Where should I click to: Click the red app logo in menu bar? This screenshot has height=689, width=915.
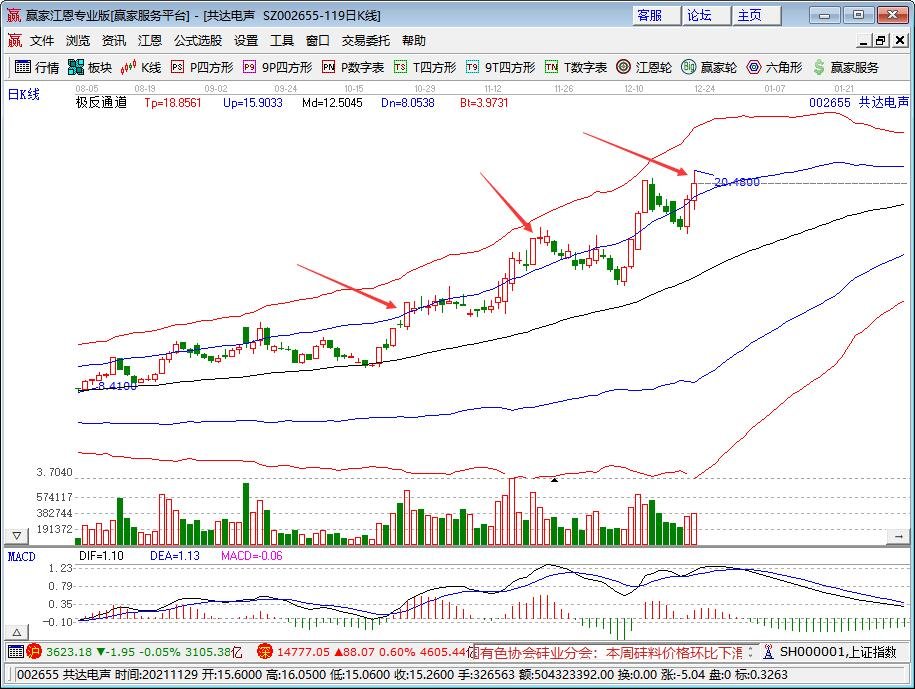tap(15, 41)
